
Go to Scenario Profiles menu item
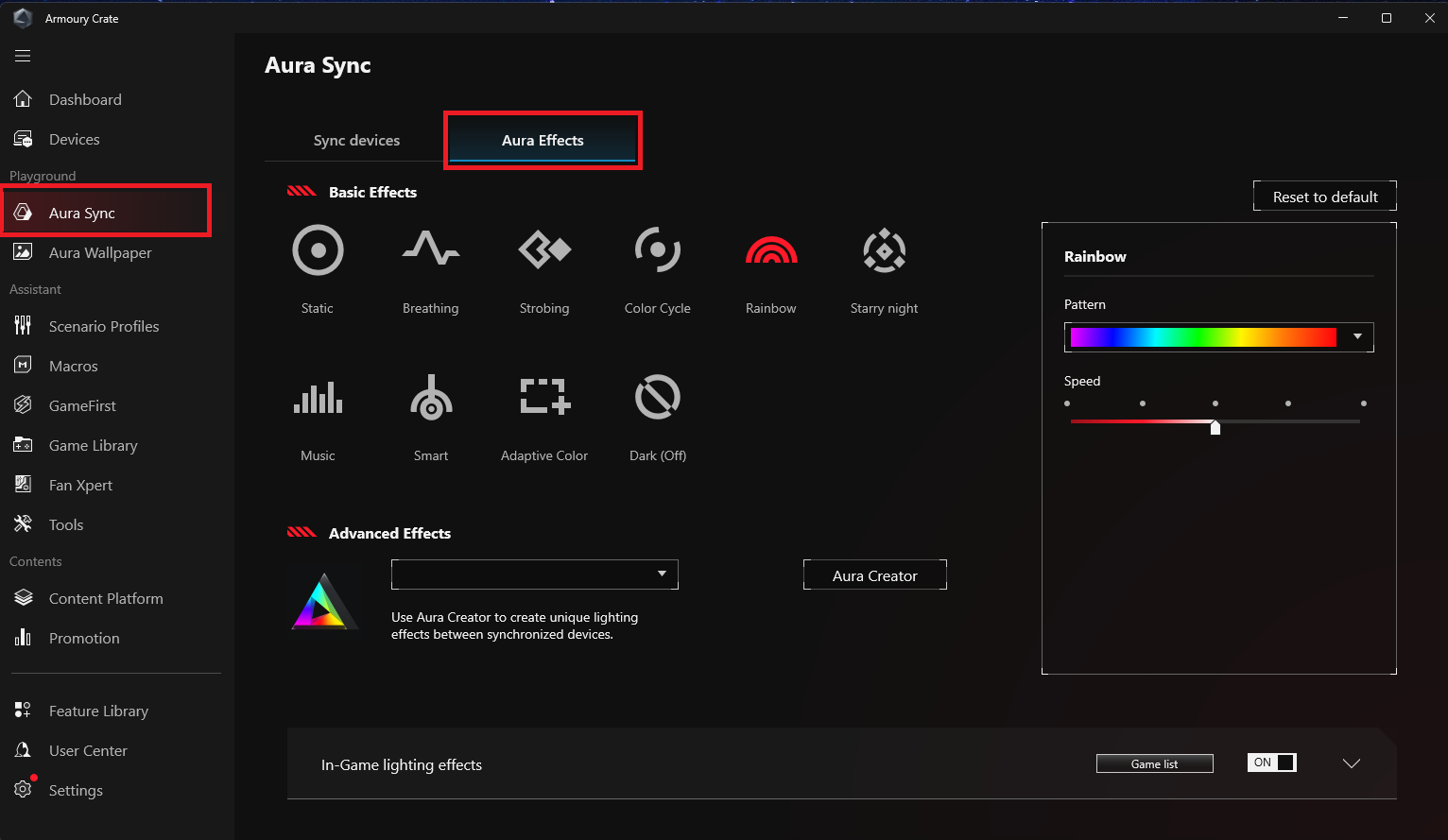click(x=104, y=326)
